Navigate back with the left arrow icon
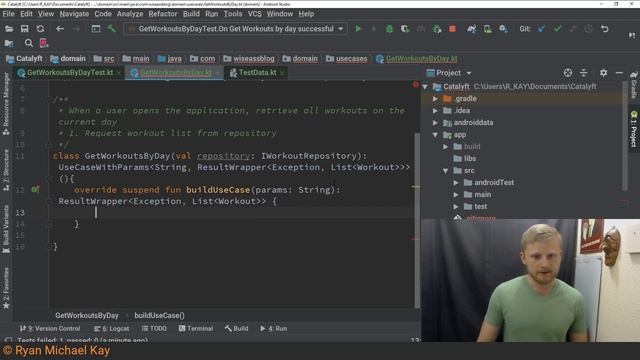 tap(60, 29)
